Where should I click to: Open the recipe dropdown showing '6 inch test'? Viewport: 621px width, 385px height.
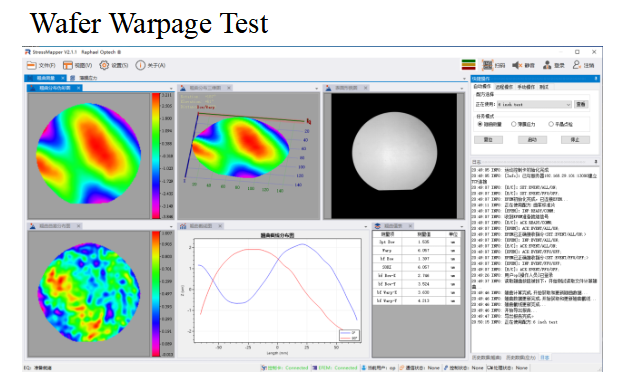(x=534, y=105)
